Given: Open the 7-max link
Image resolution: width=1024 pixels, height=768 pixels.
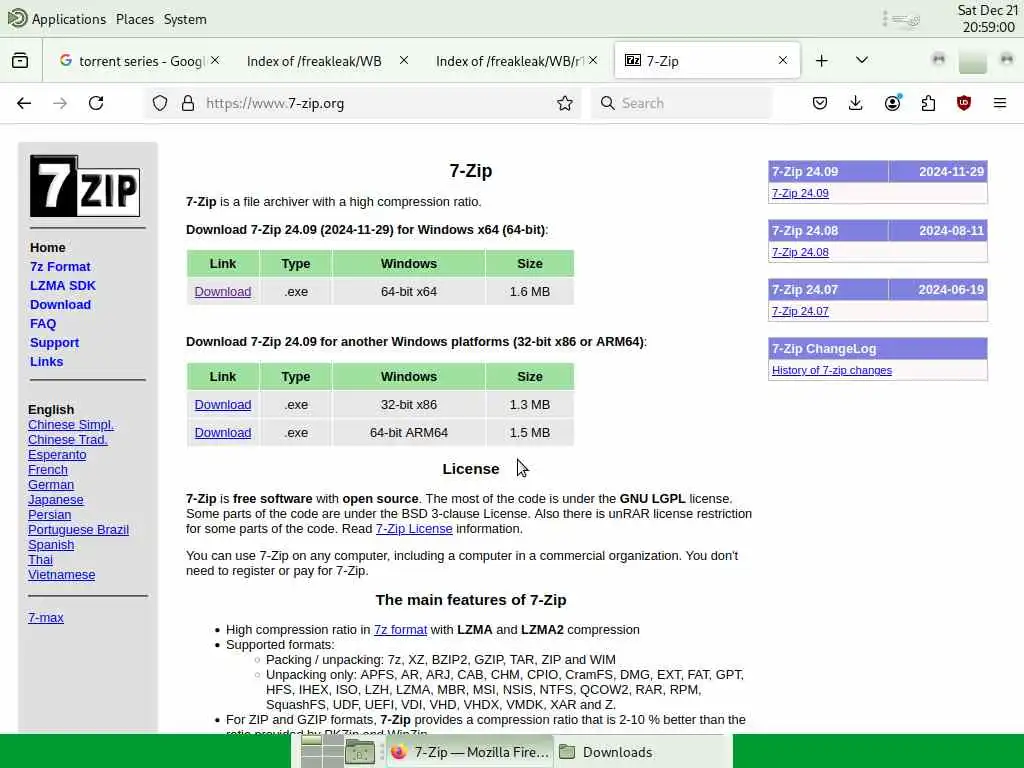Looking at the screenshot, I should tap(46, 617).
